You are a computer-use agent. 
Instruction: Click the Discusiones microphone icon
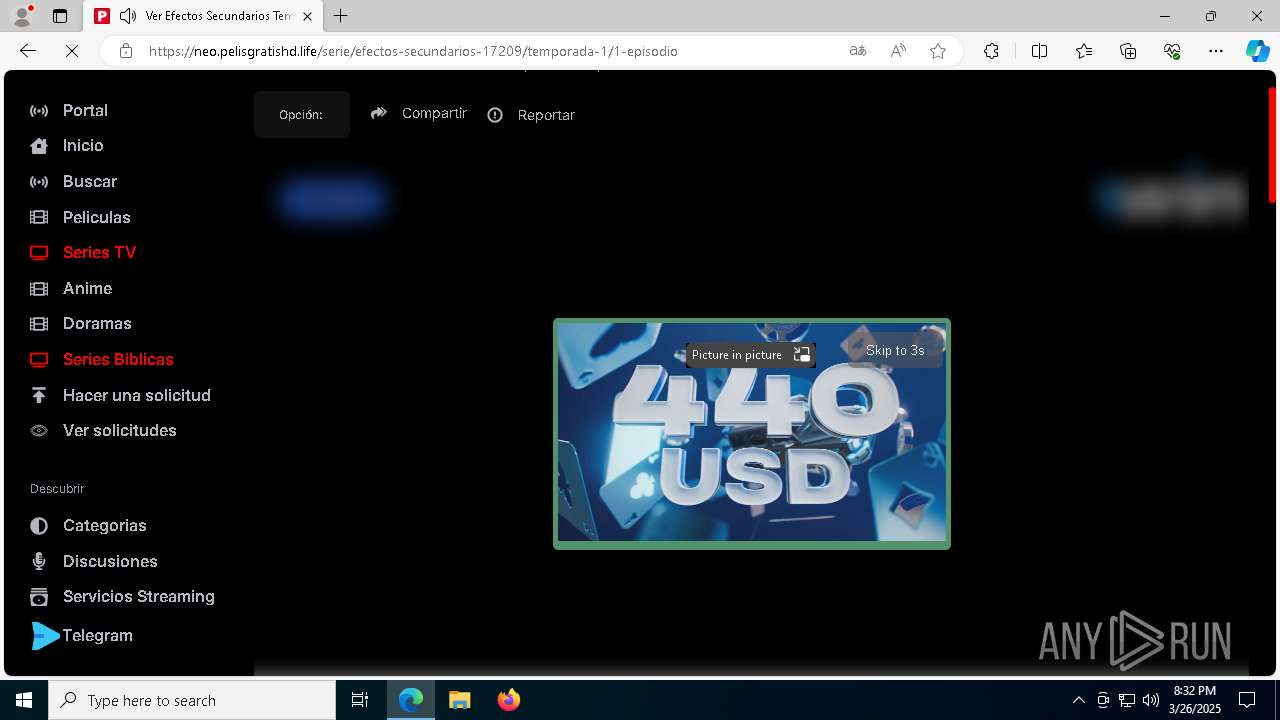coord(39,561)
